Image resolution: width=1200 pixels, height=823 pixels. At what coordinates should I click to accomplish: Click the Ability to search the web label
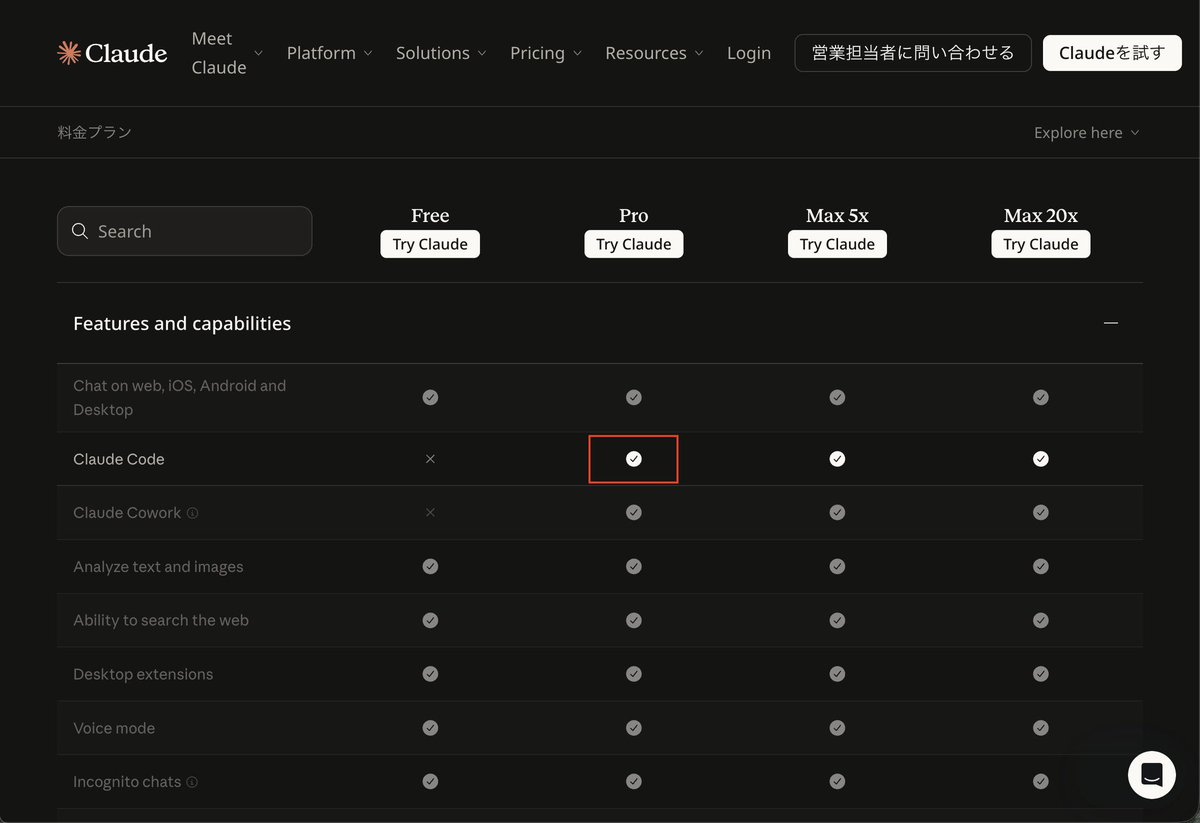coord(161,620)
